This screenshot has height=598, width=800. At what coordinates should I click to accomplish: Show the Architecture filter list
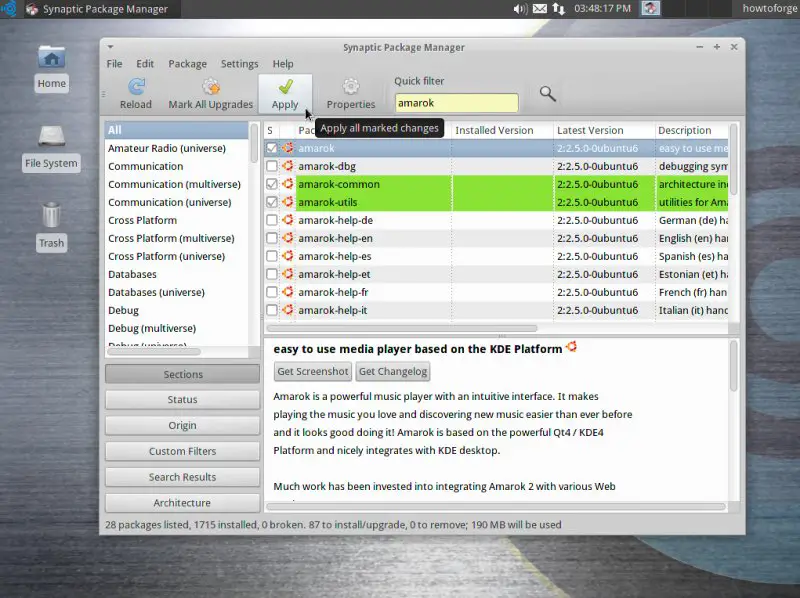click(x=183, y=503)
